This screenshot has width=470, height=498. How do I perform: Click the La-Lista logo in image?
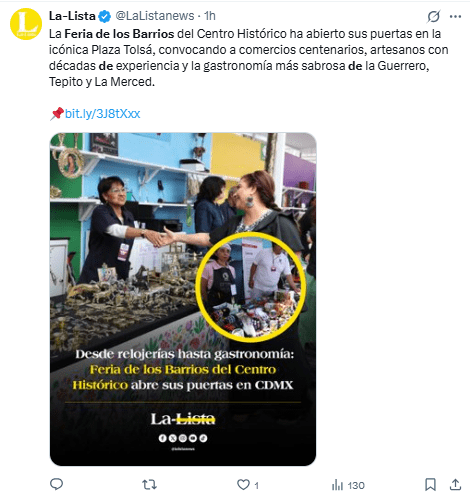point(183,419)
